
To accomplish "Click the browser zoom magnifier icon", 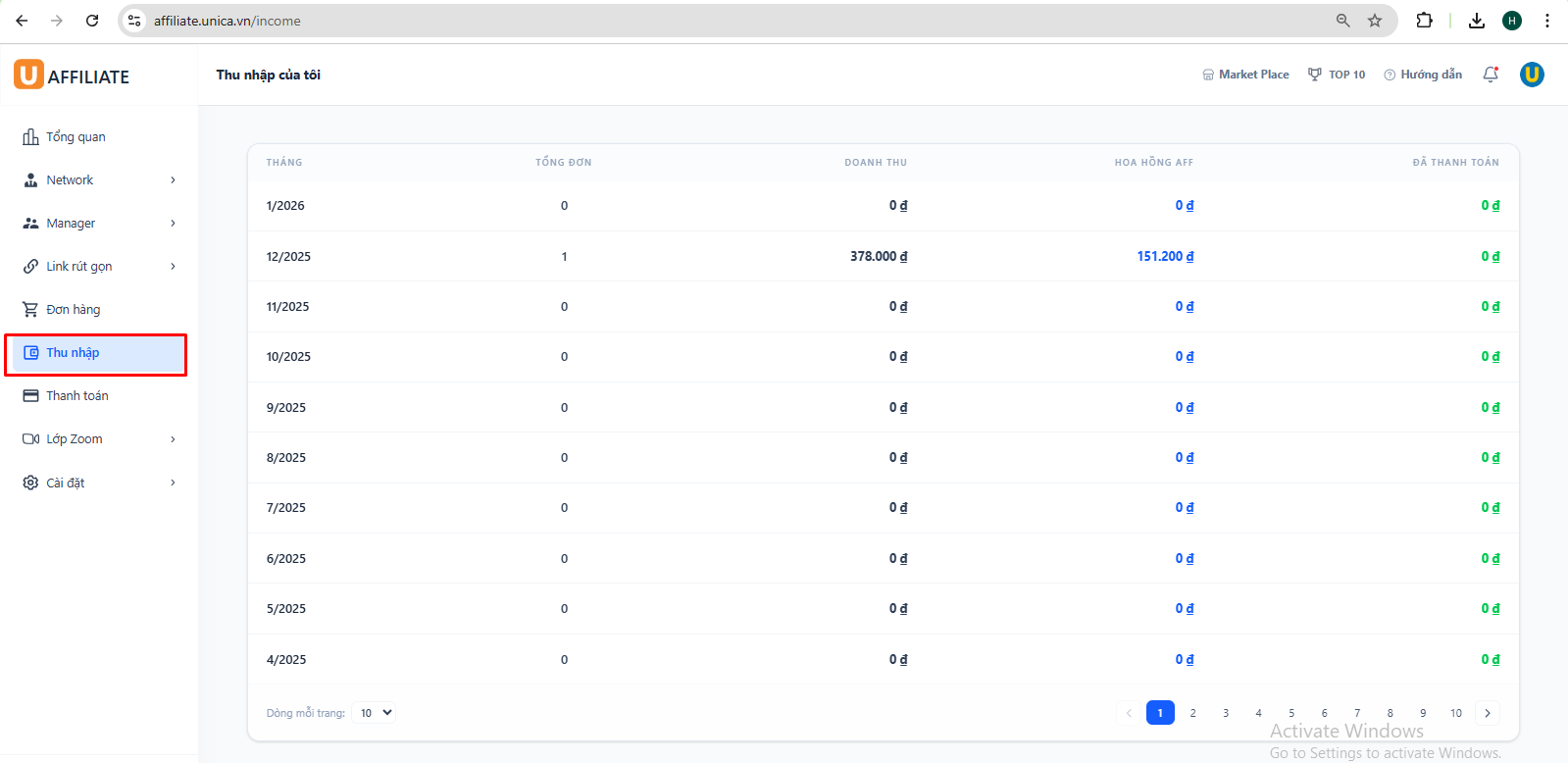I will tap(1342, 21).
